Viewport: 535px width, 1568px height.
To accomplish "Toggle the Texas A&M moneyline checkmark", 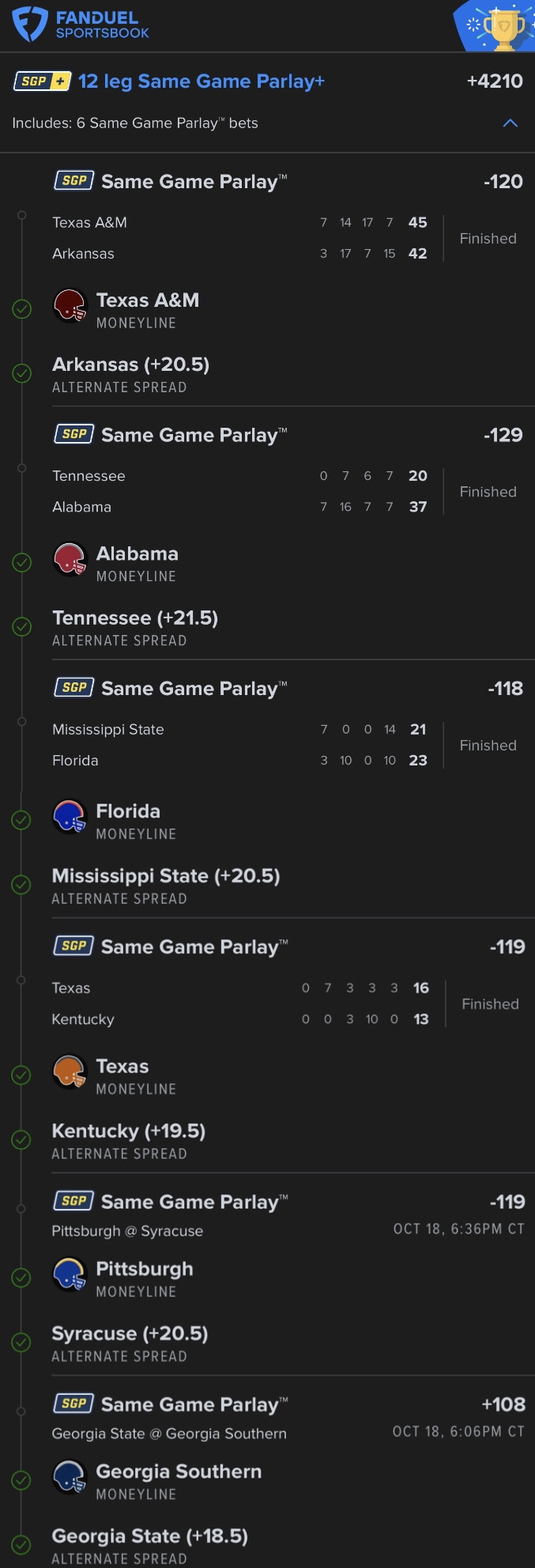I will point(22,309).
